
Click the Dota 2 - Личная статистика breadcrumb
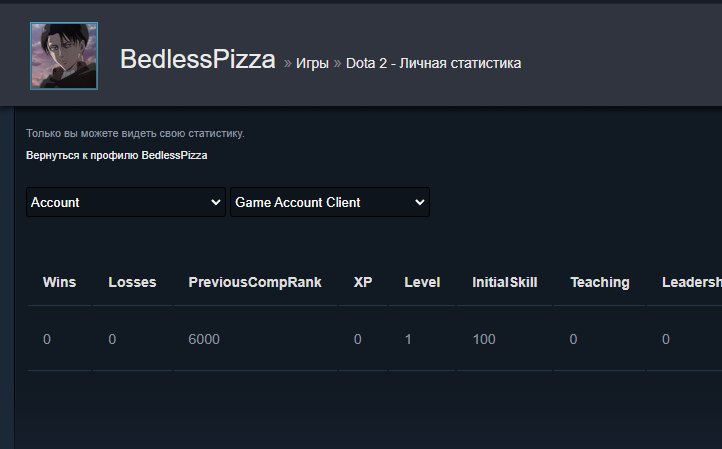click(433, 63)
